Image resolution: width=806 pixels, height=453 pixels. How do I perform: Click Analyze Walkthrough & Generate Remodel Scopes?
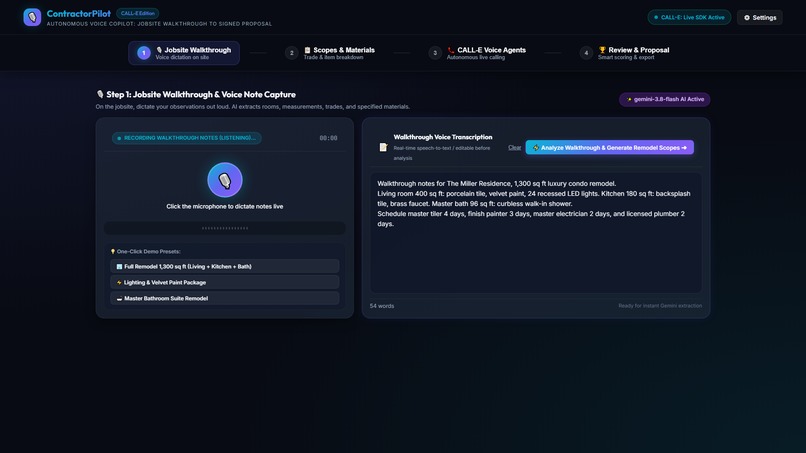pos(610,148)
